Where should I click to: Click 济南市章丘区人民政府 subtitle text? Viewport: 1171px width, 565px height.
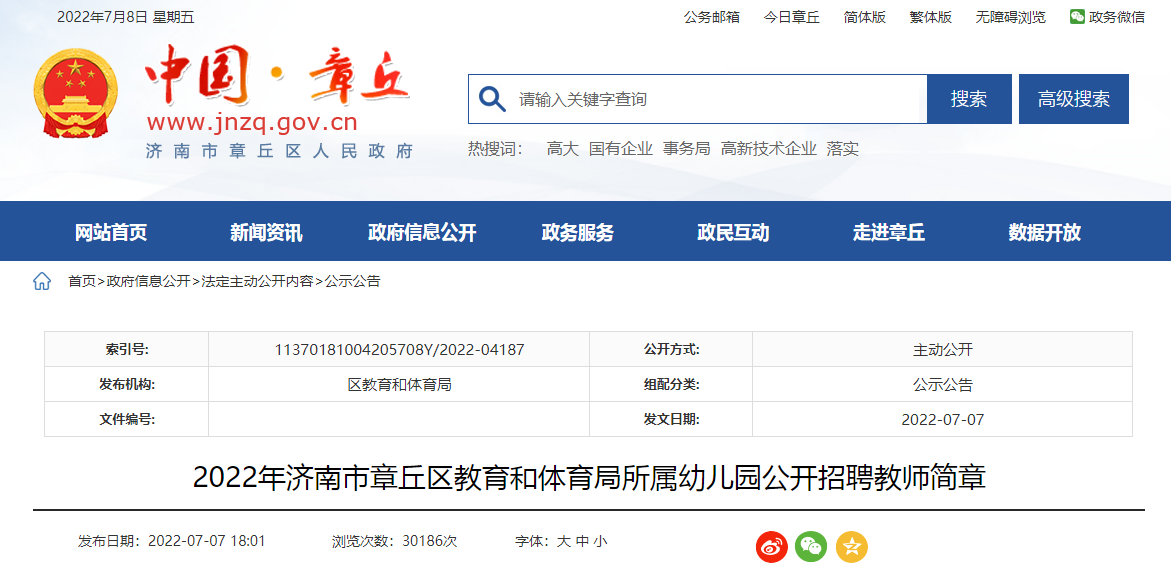pyautogui.click(x=279, y=152)
